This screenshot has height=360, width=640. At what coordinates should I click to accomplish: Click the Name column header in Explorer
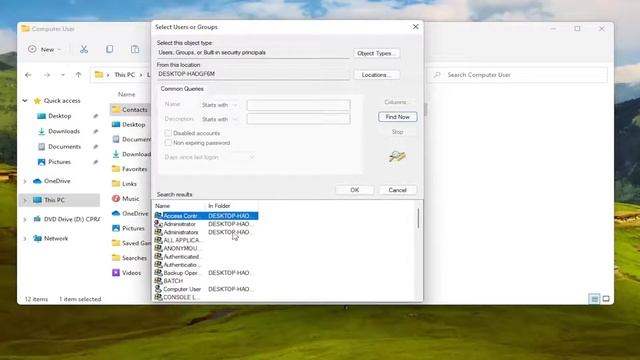click(127, 94)
